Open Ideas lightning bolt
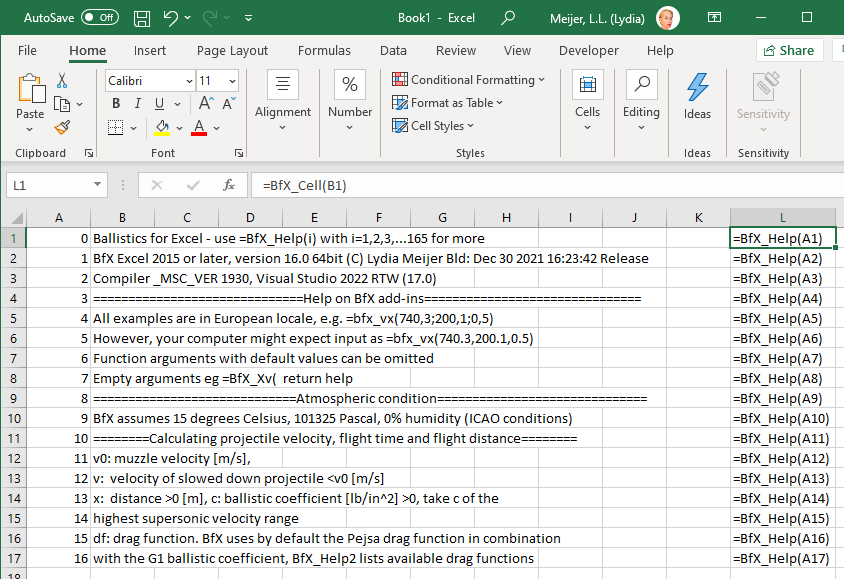 point(697,87)
